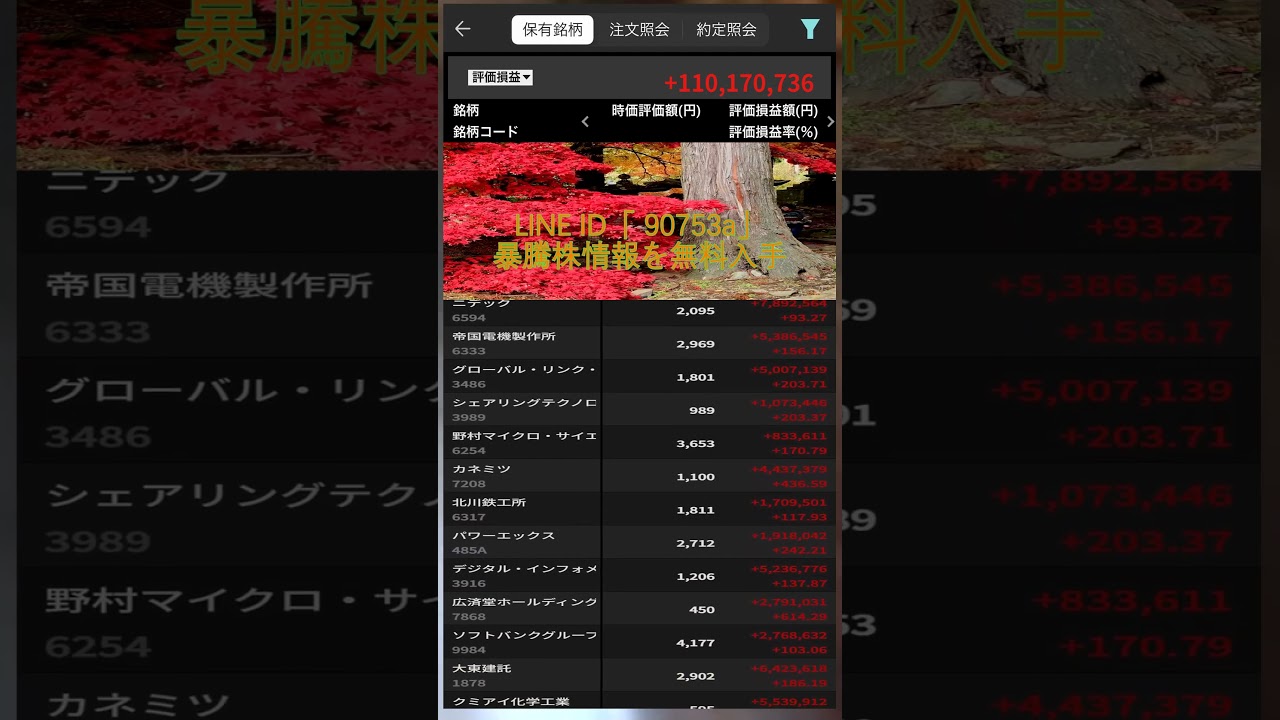Open the 北川鉄工所 holding entry
The width and height of the screenshot is (1280, 720).
click(x=640, y=509)
